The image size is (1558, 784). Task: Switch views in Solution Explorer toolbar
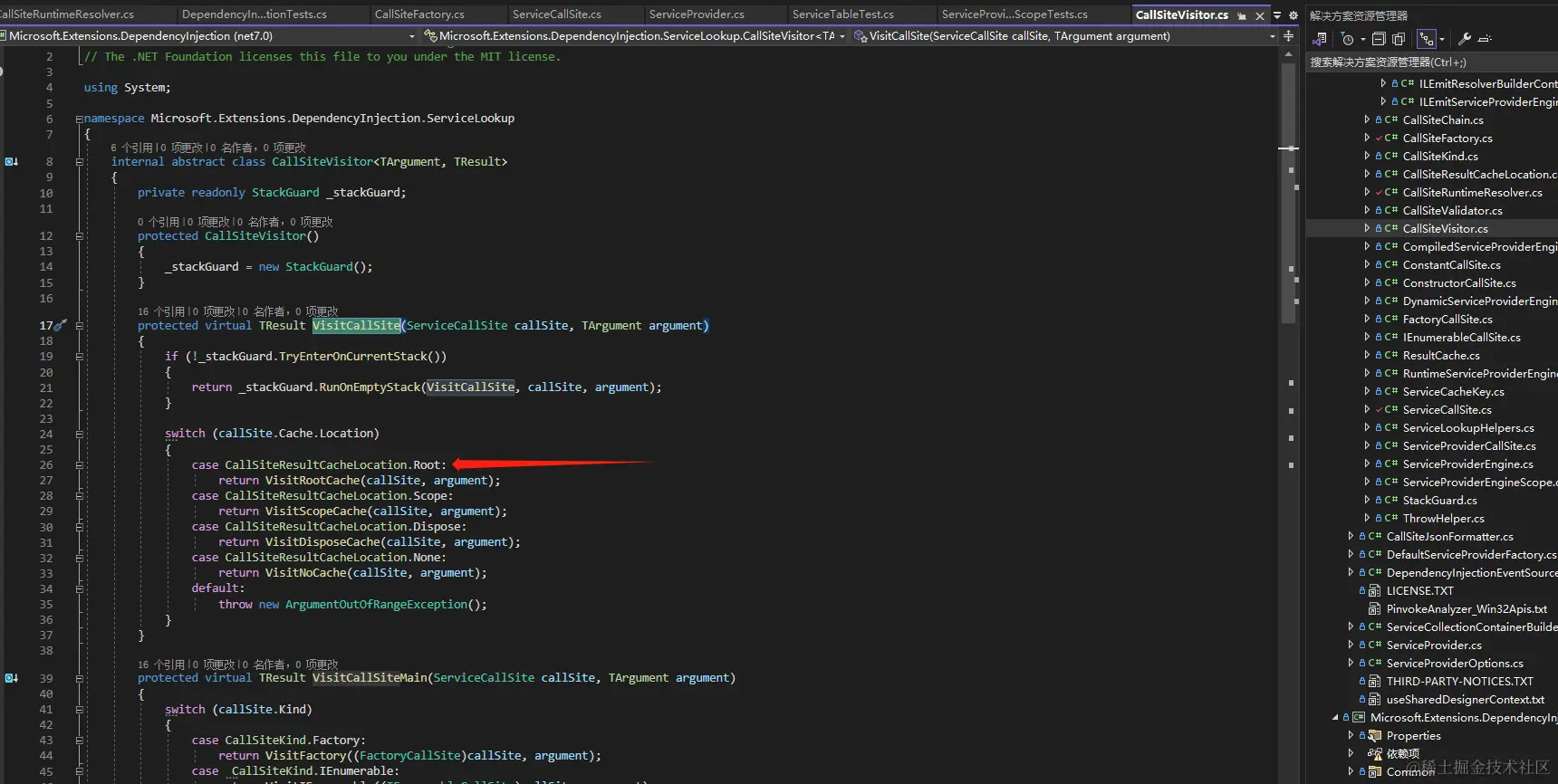(x=1319, y=39)
